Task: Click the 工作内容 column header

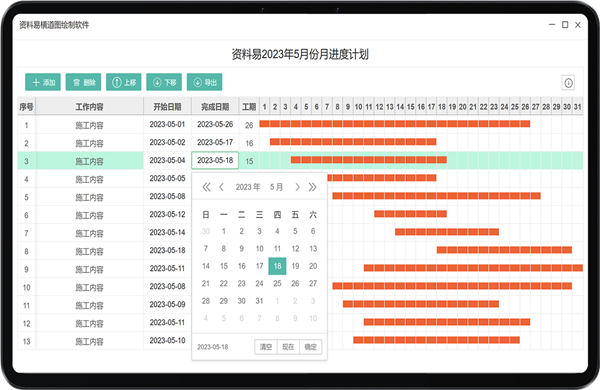Action: (90, 107)
